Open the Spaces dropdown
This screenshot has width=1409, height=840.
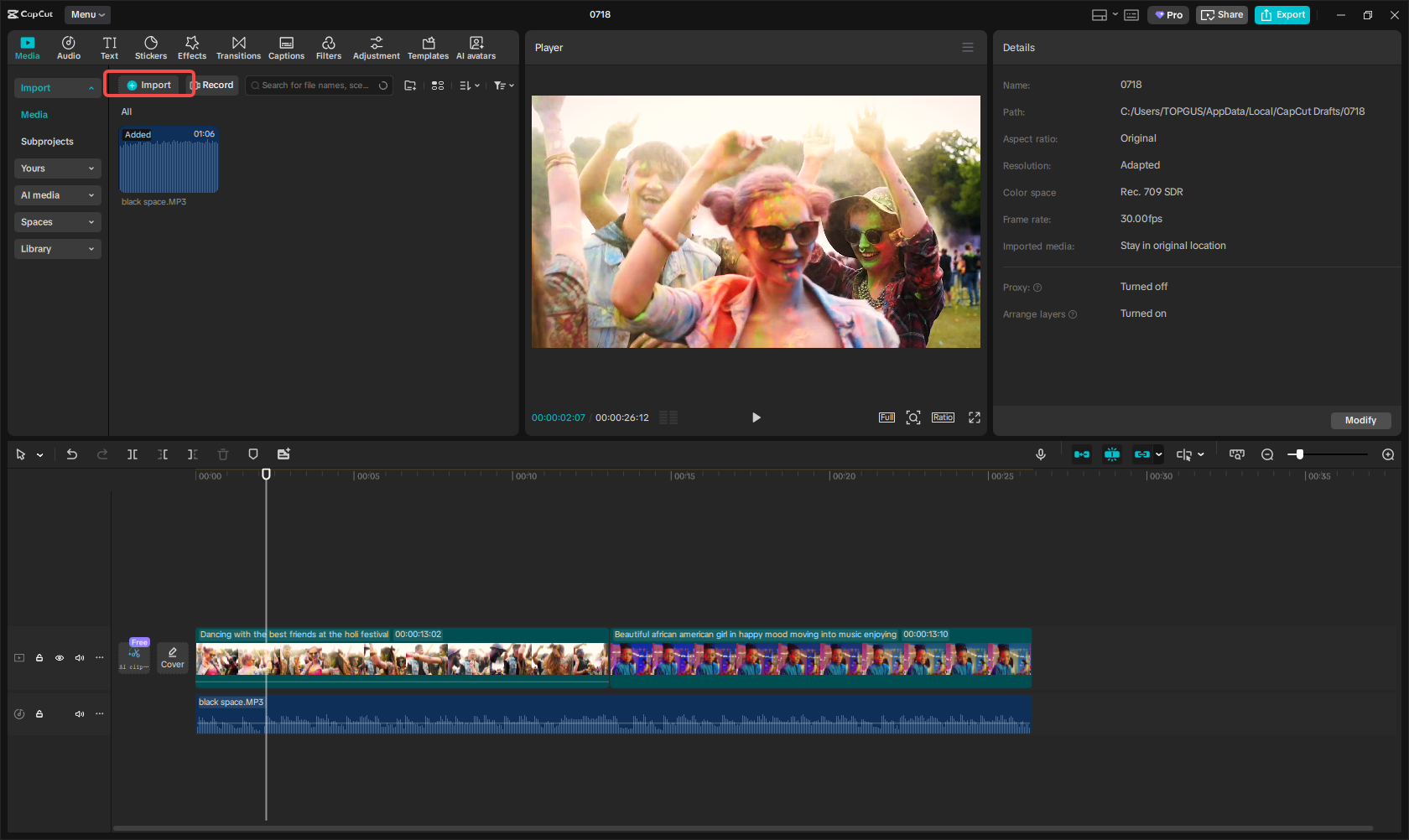(57, 221)
